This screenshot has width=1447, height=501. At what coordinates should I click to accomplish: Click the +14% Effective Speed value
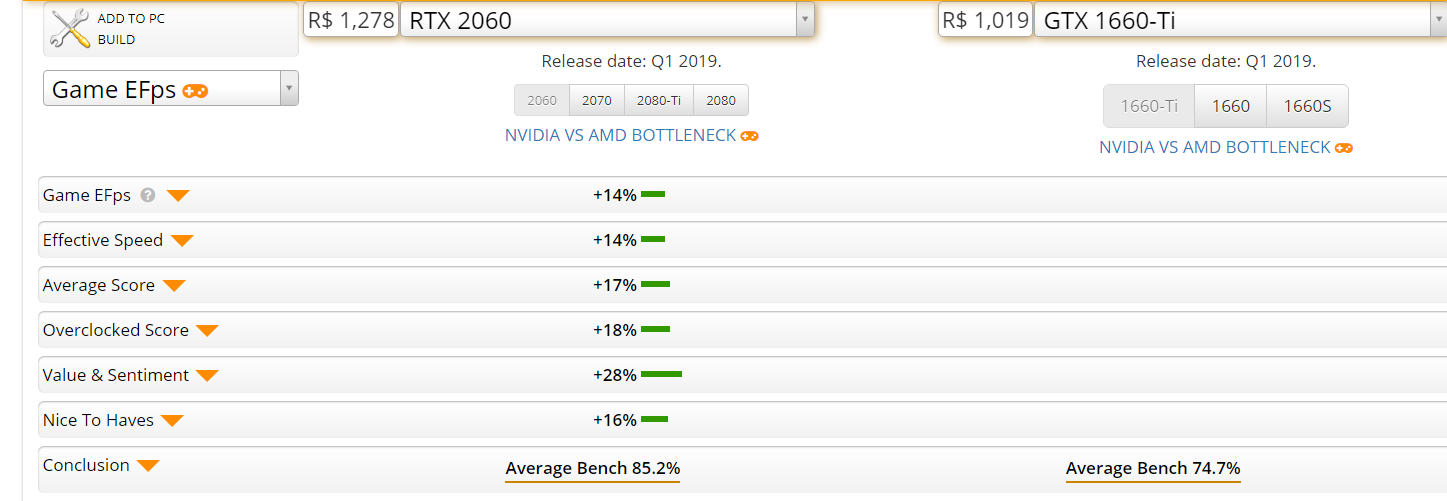(x=615, y=240)
